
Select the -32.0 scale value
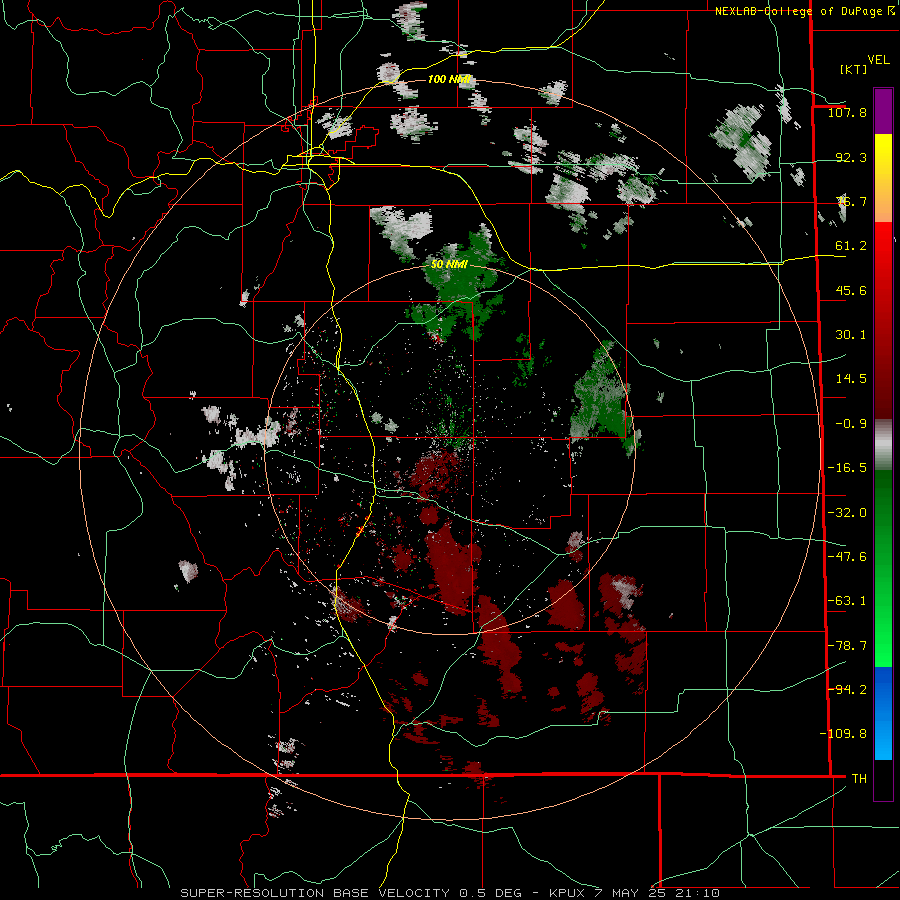tap(847, 513)
